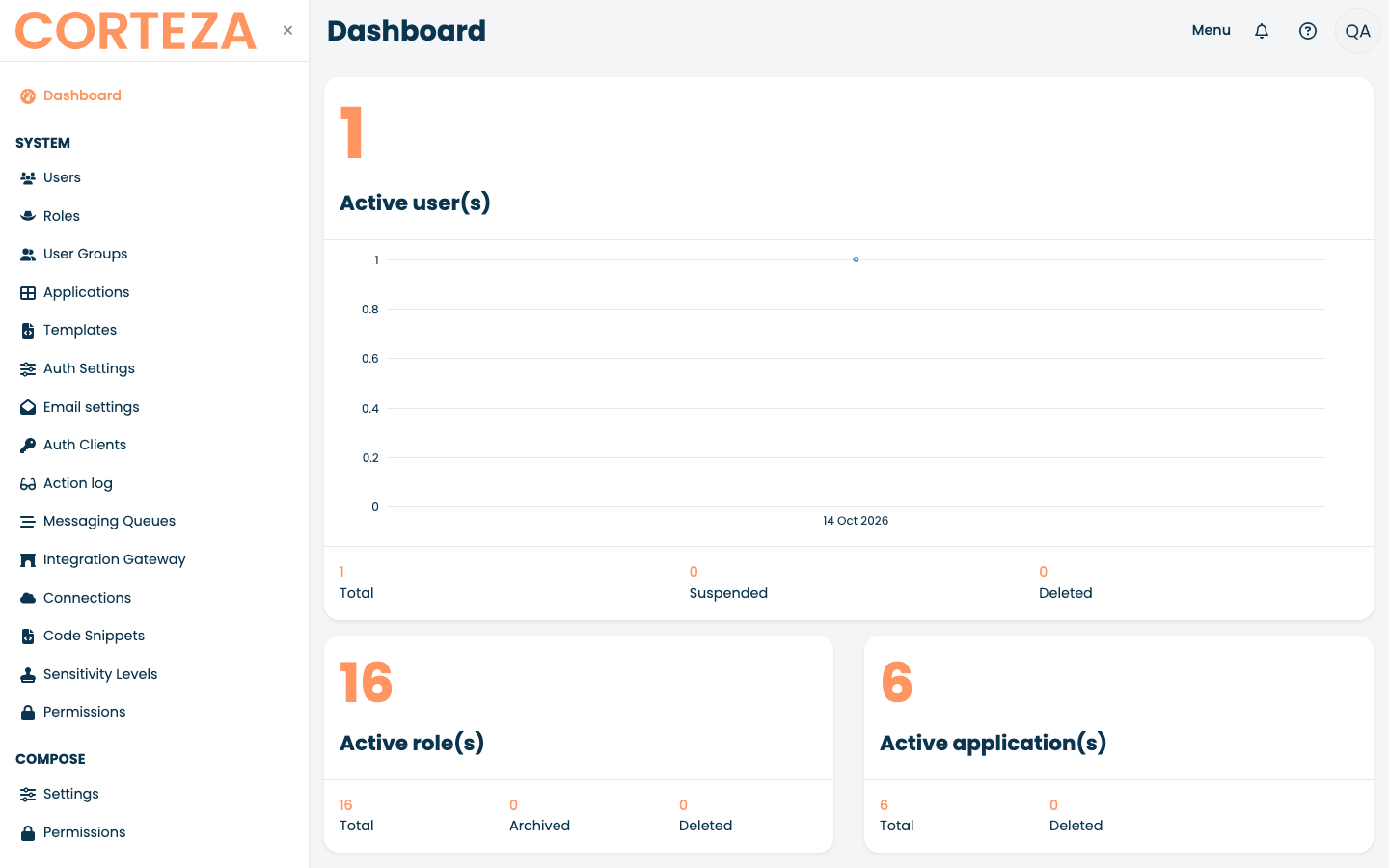
Task: Go to Auth Settings
Action: [x=89, y=368]
